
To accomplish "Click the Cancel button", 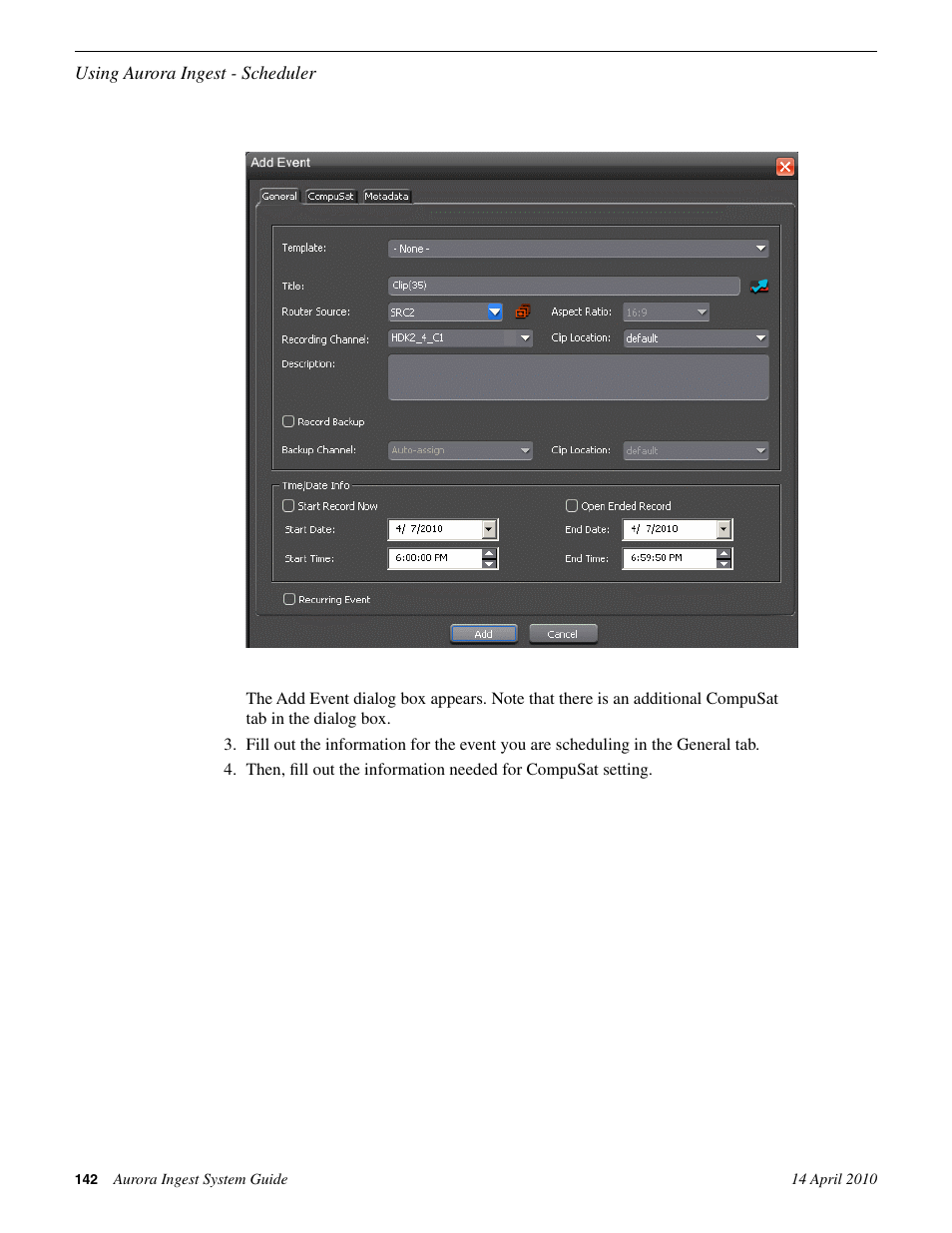I will point(563,634).
